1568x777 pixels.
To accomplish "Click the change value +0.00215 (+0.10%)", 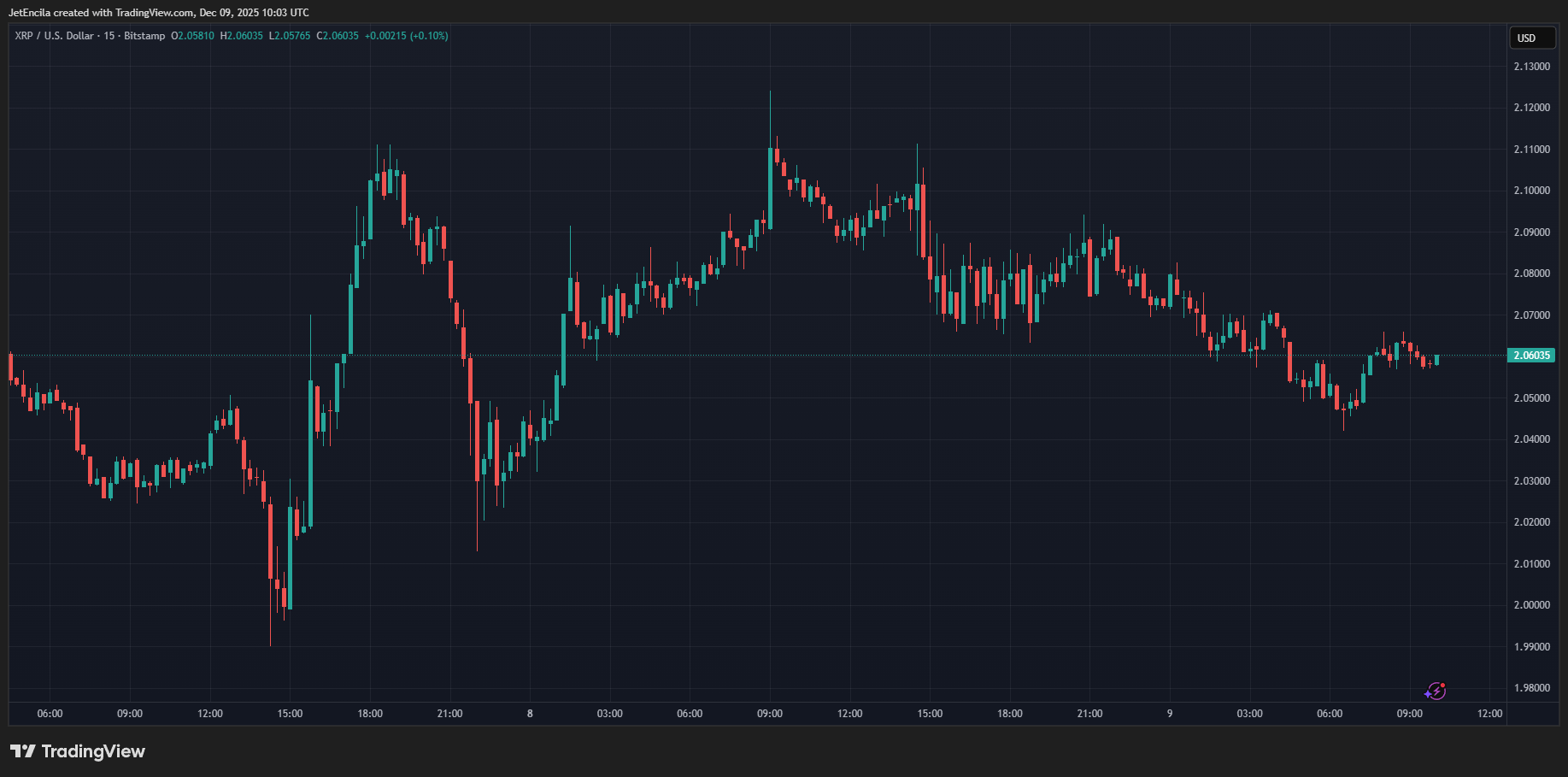I will point(407,36).
